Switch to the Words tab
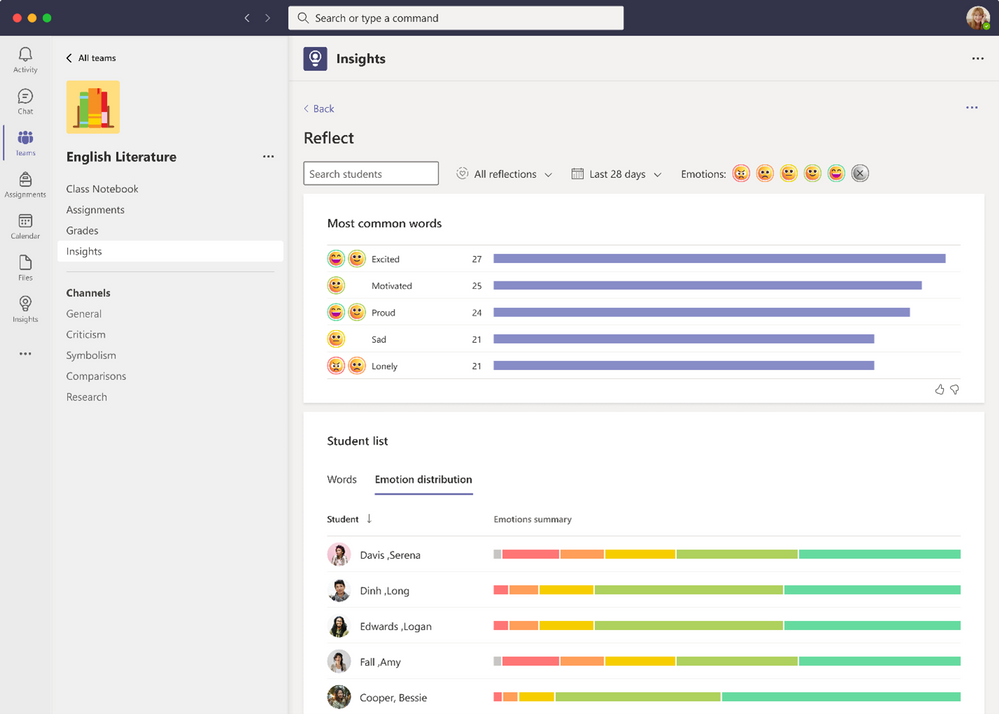 pyautogui.click(x=342, y=480)
